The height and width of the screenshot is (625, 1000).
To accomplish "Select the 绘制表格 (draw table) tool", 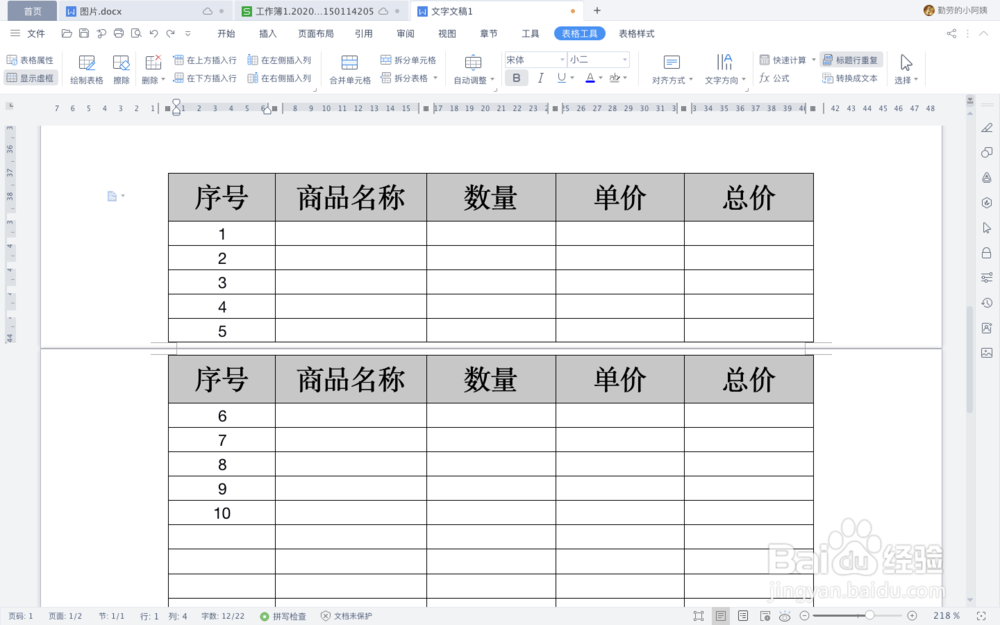I will (87, 68).
